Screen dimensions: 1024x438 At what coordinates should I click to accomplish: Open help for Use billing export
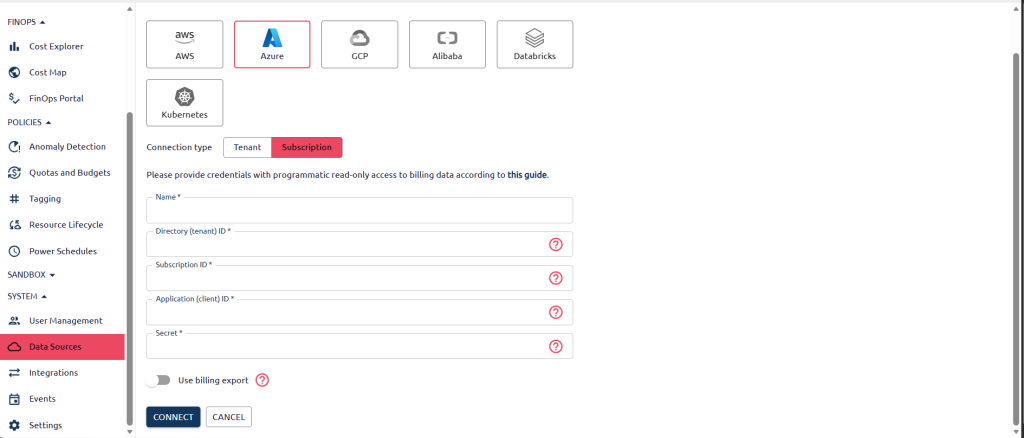click(x=262, y=380)
